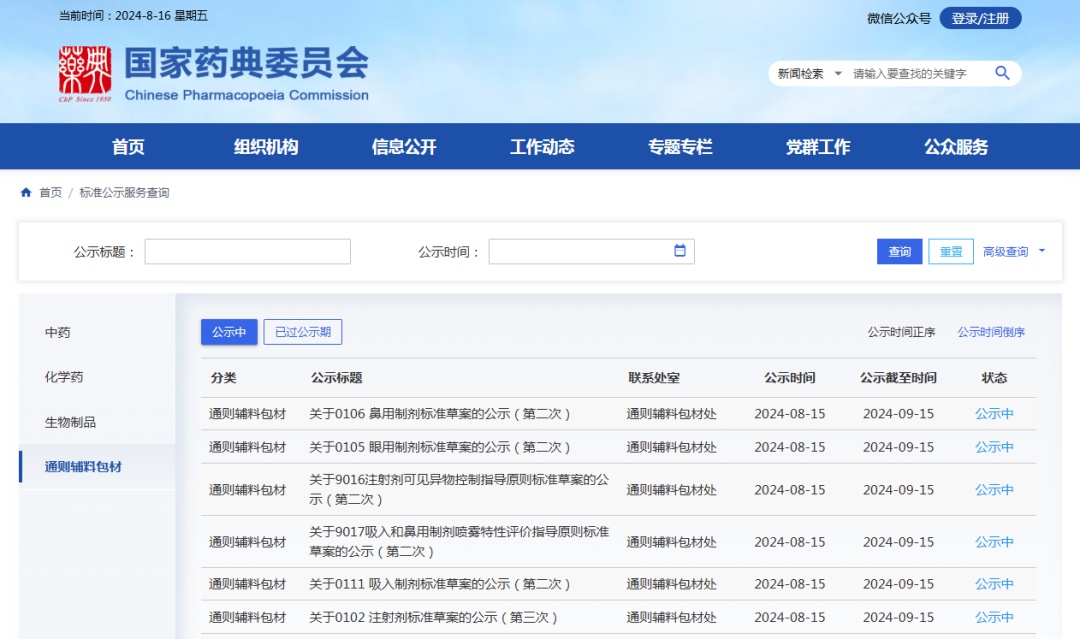The width and height of the screenshot is (1080, 639).
Task: Open the calendar date picker icon
Action: coord(680,251)
